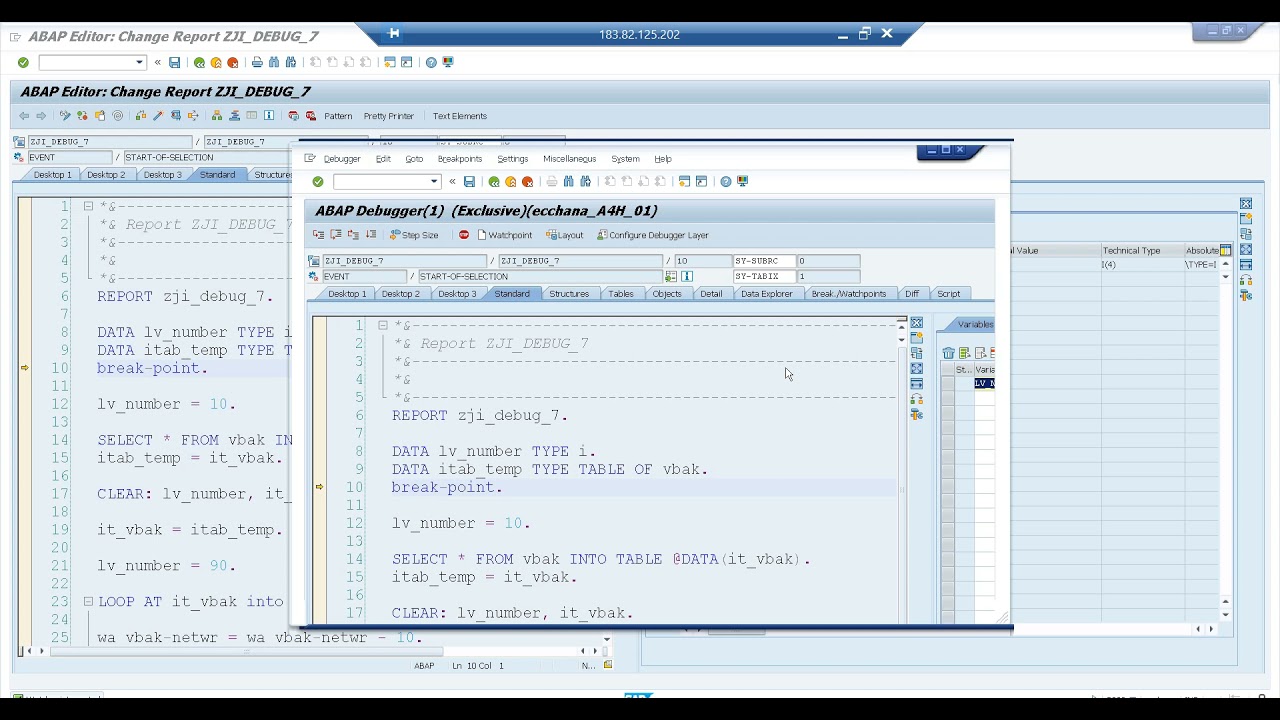1280x720 pixels.
Task: Select the Diff tab in debugger
Action: [912, 294]
